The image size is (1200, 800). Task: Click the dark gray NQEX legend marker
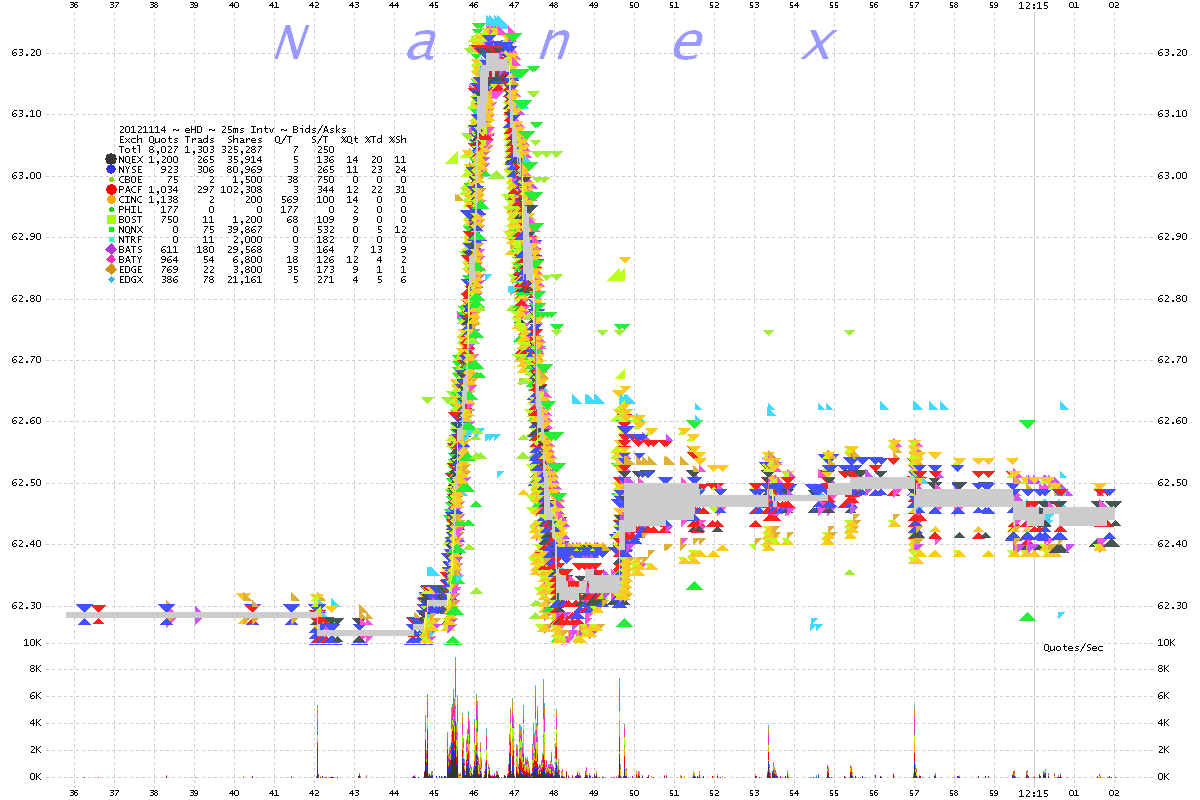pyautogui.click(x=111, y=160)
